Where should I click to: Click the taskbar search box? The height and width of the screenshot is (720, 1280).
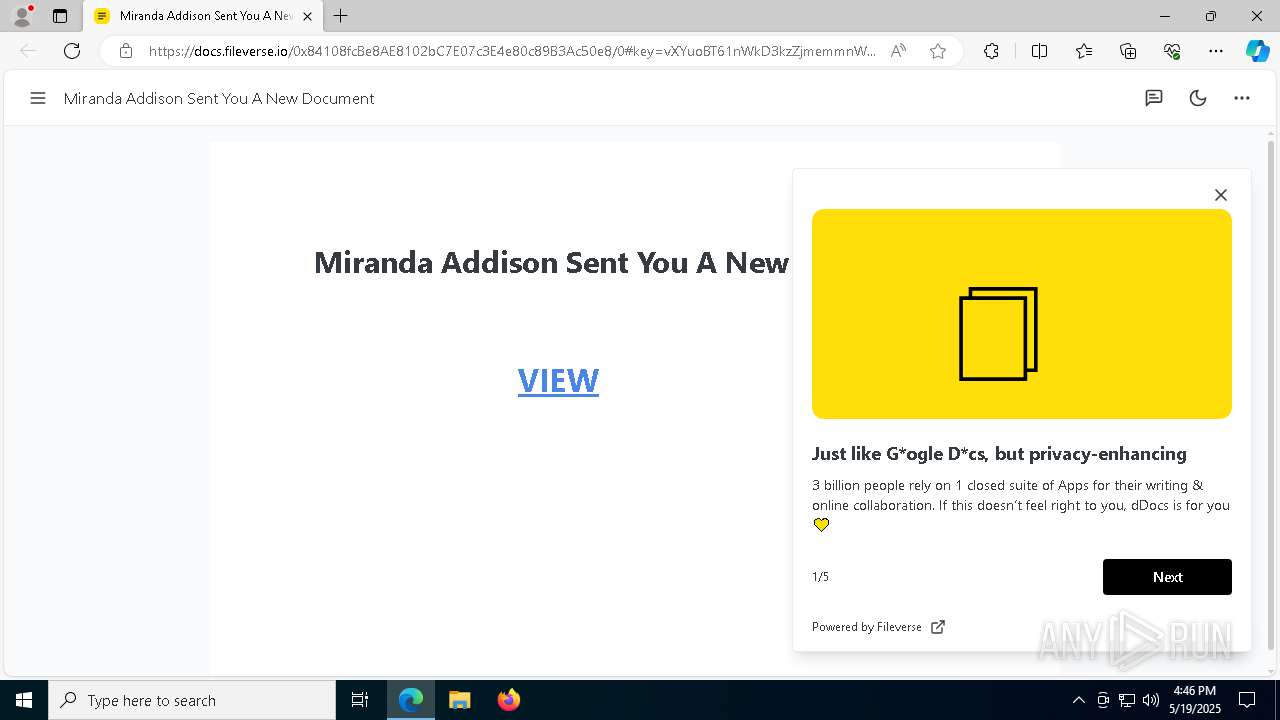click(192, 700)
